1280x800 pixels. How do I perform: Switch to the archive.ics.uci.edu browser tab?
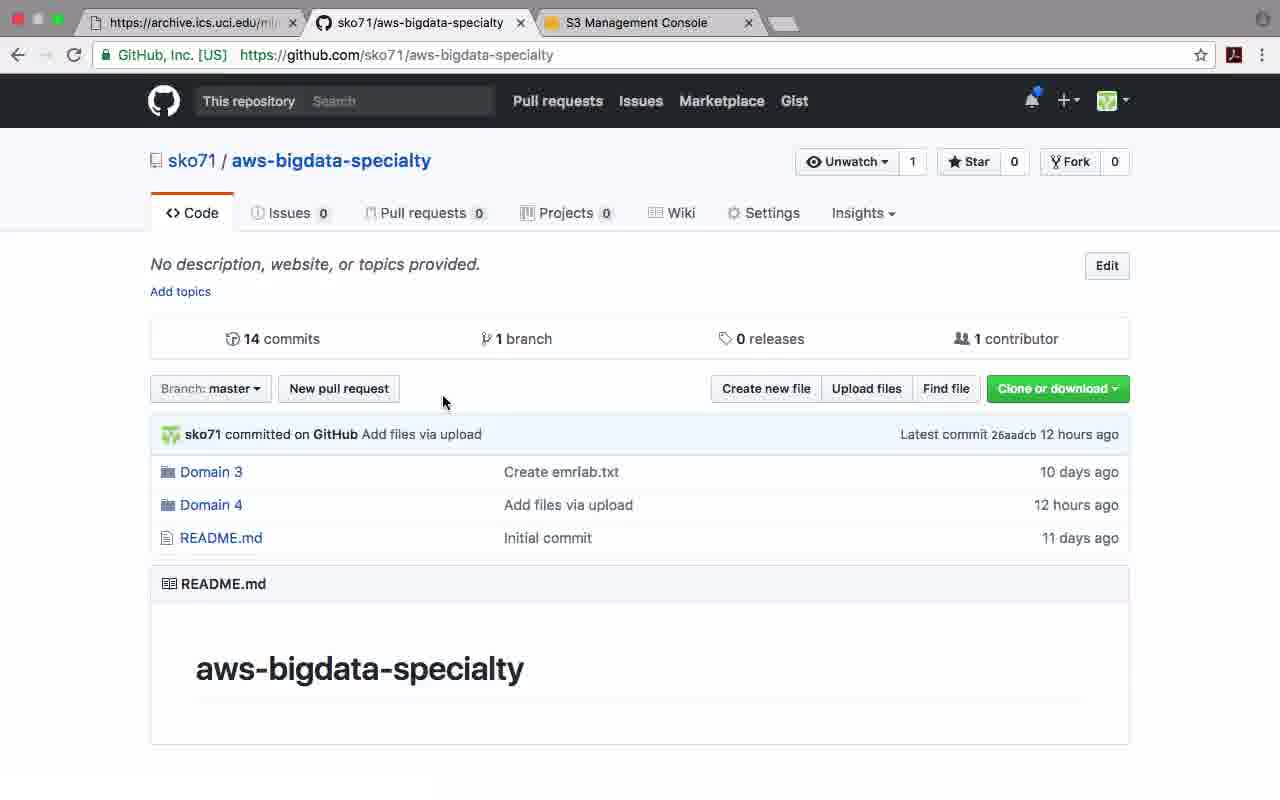tap(190, 23)
